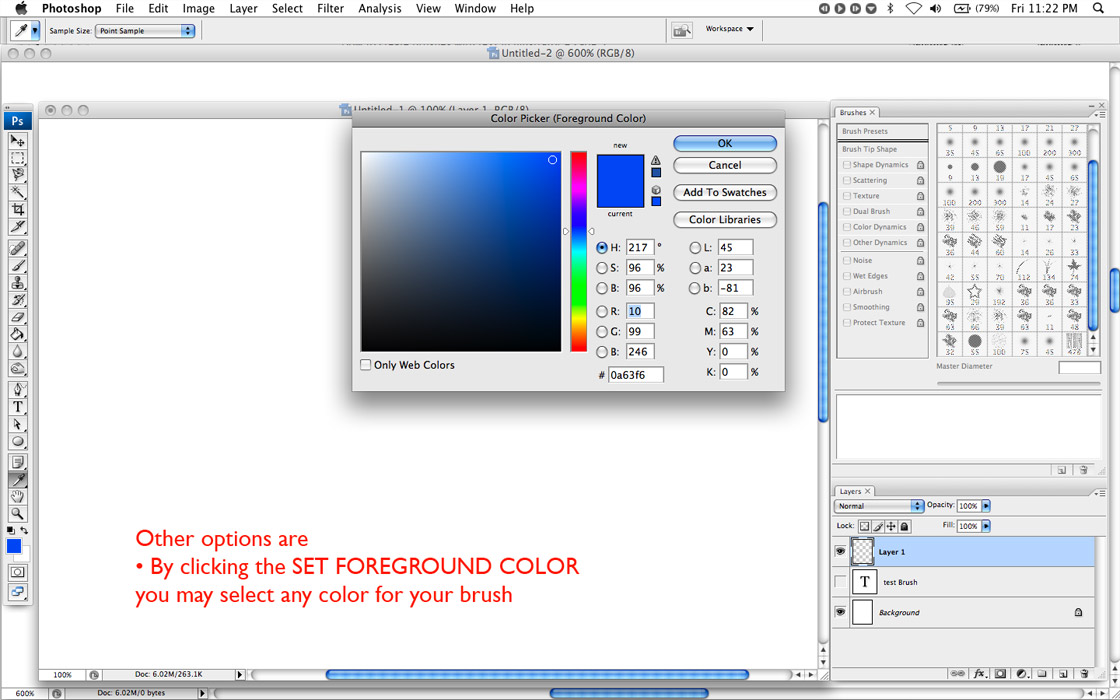
Task: Select the Paint Bucket tool
Action: click(18, 334)
